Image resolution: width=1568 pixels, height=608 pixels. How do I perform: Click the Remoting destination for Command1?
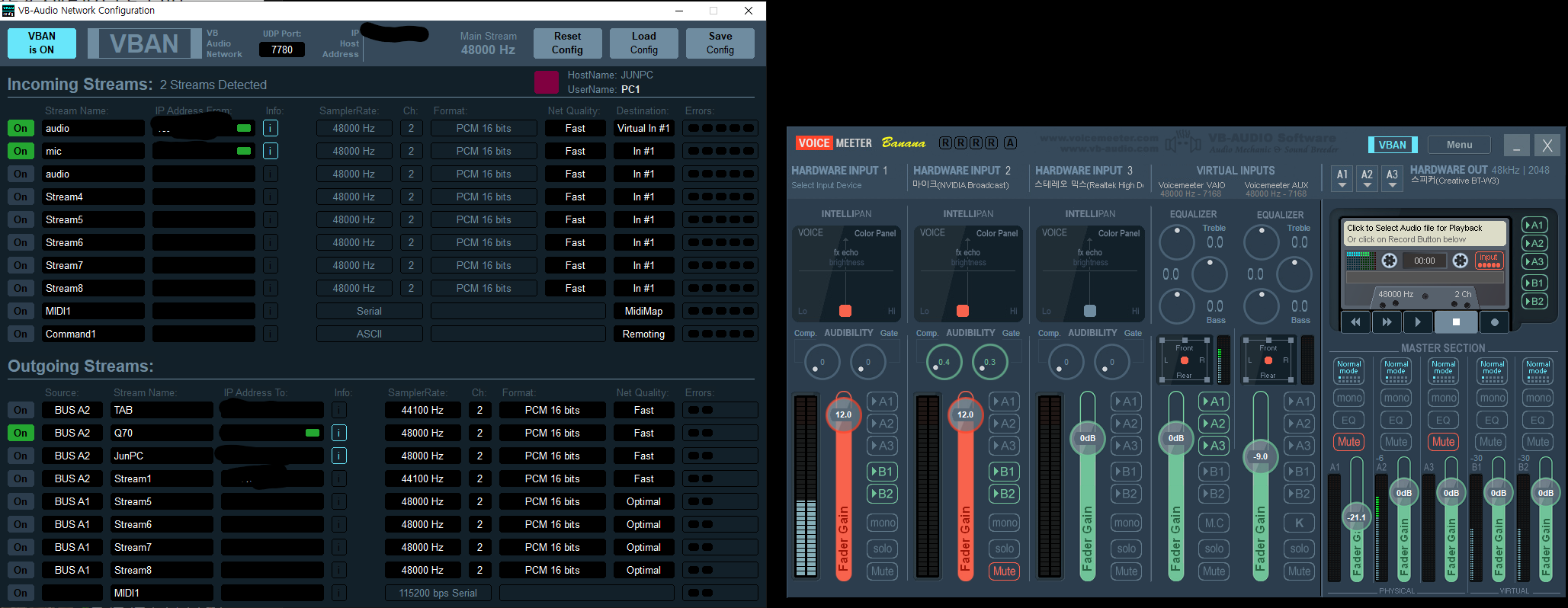click(x=643, y=334)
